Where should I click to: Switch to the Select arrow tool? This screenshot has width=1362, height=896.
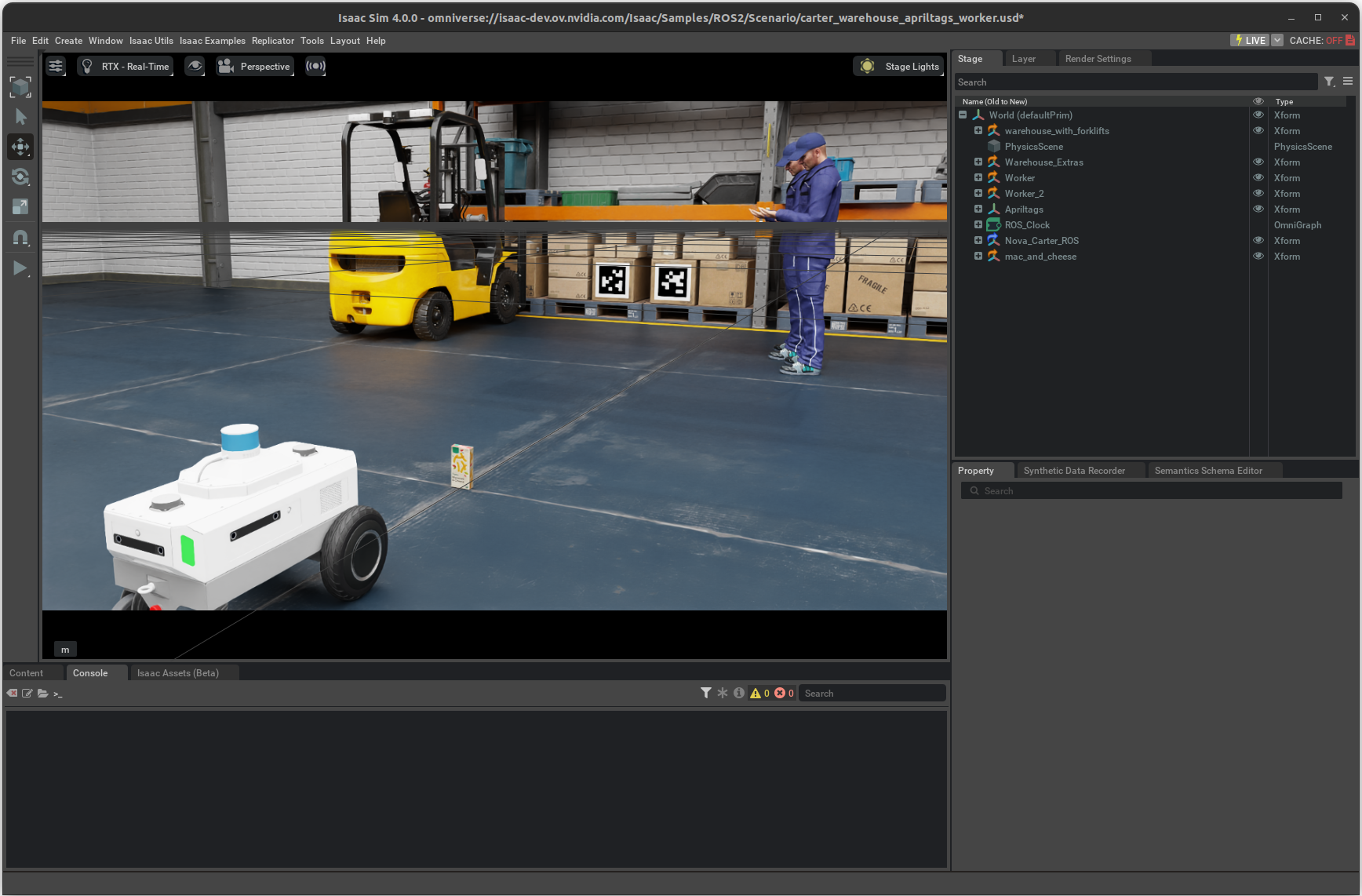20,116
